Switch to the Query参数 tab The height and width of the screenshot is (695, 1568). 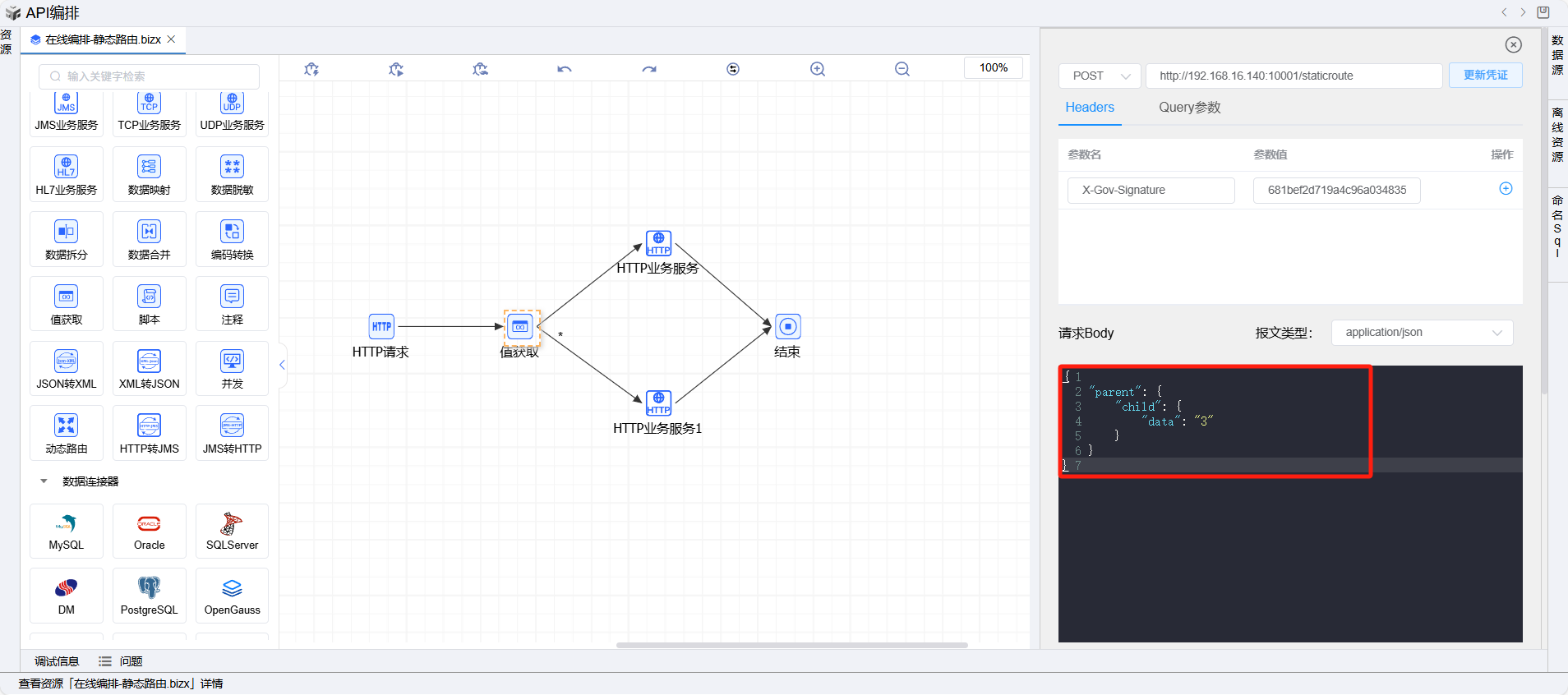click(1189, 108)
